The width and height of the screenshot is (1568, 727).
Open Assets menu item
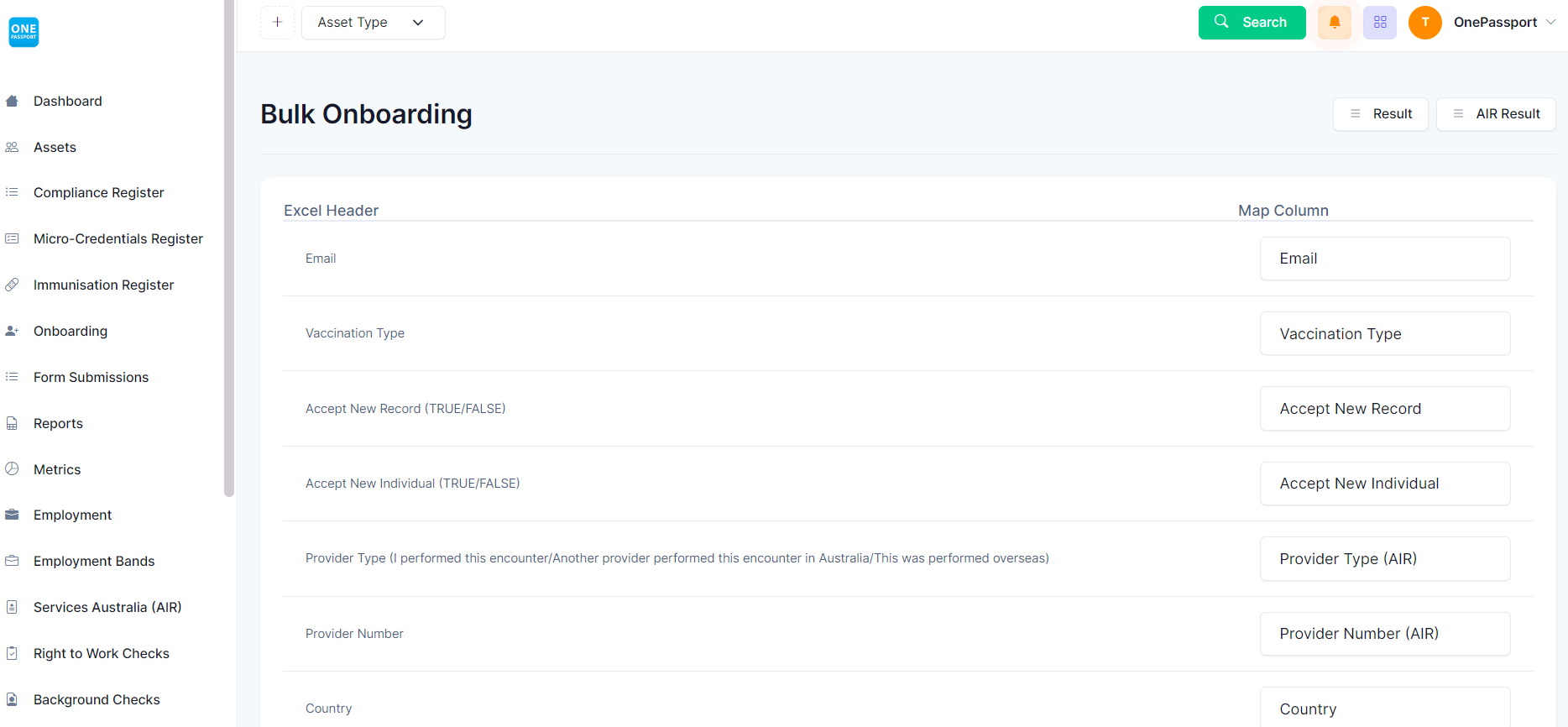pos(55,147)
